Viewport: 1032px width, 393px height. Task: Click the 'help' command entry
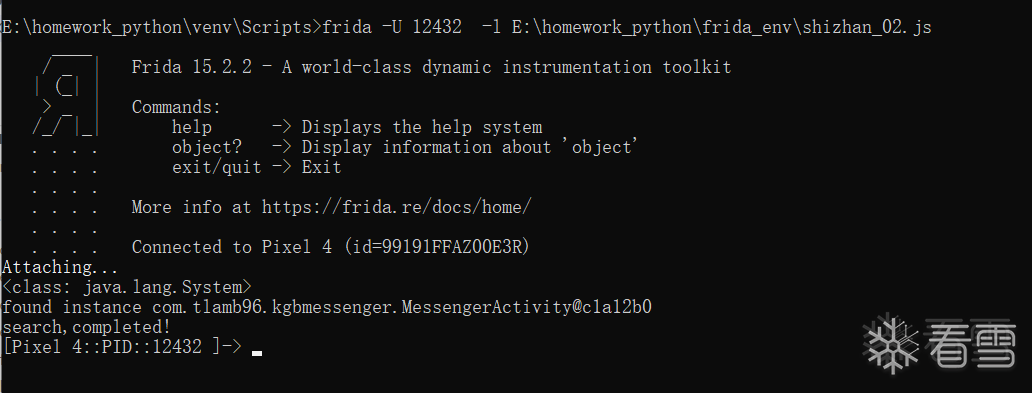coord(192,127)
